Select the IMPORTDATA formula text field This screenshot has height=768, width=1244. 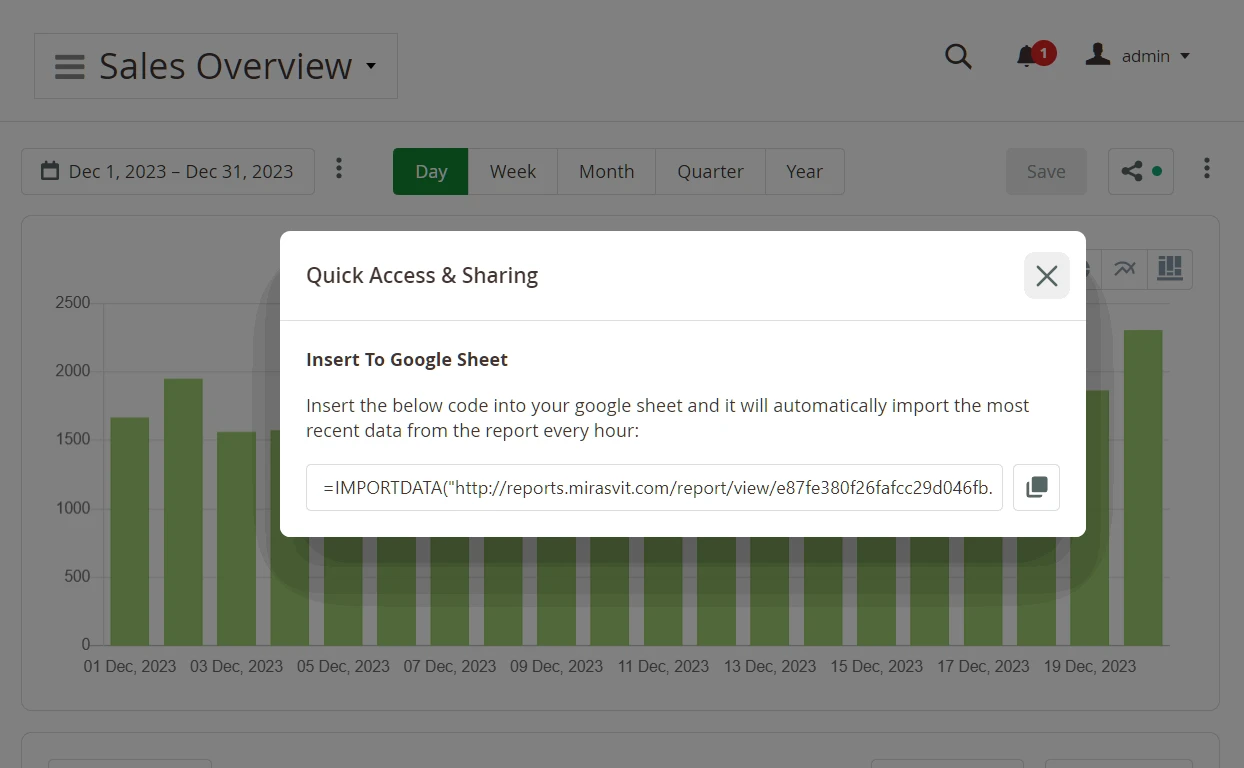click(x=654, y=487)
